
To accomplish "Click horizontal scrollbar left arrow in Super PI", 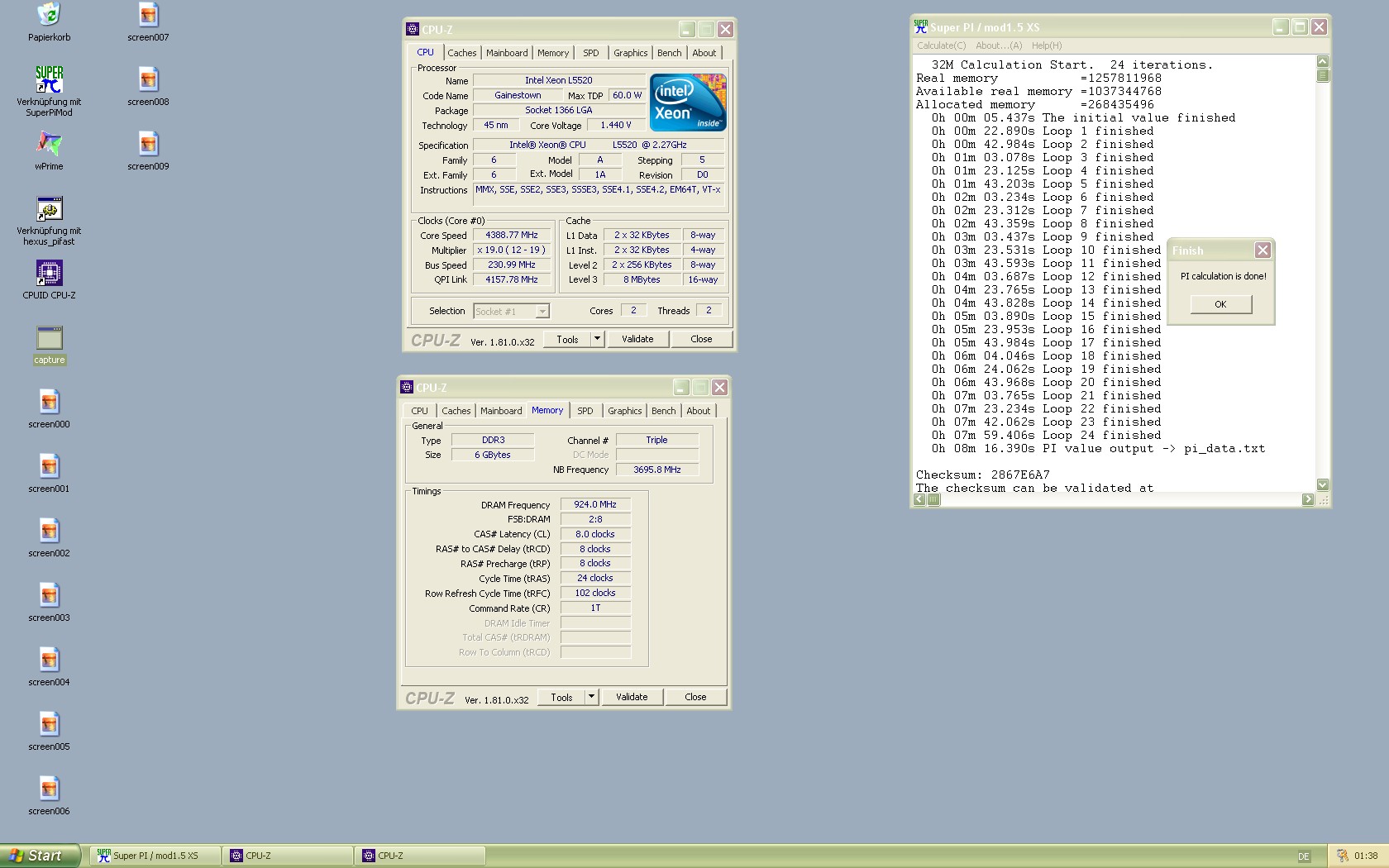I will [919, 499].
